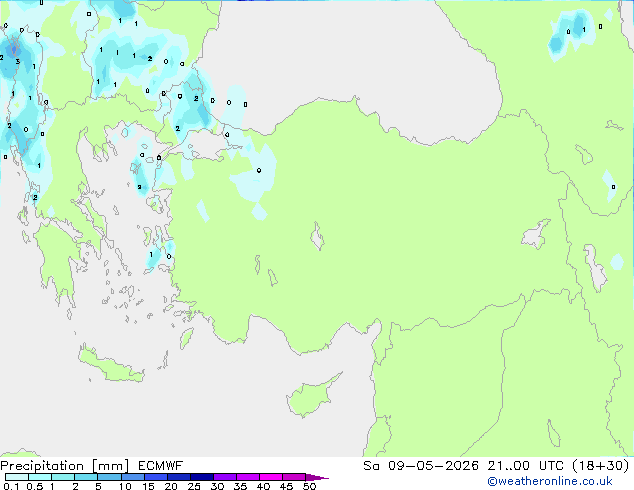This screenshot has height=490, width=634.
Task: Select the 5–10 mm legend swatch
Action: click(x=109, y=477)
